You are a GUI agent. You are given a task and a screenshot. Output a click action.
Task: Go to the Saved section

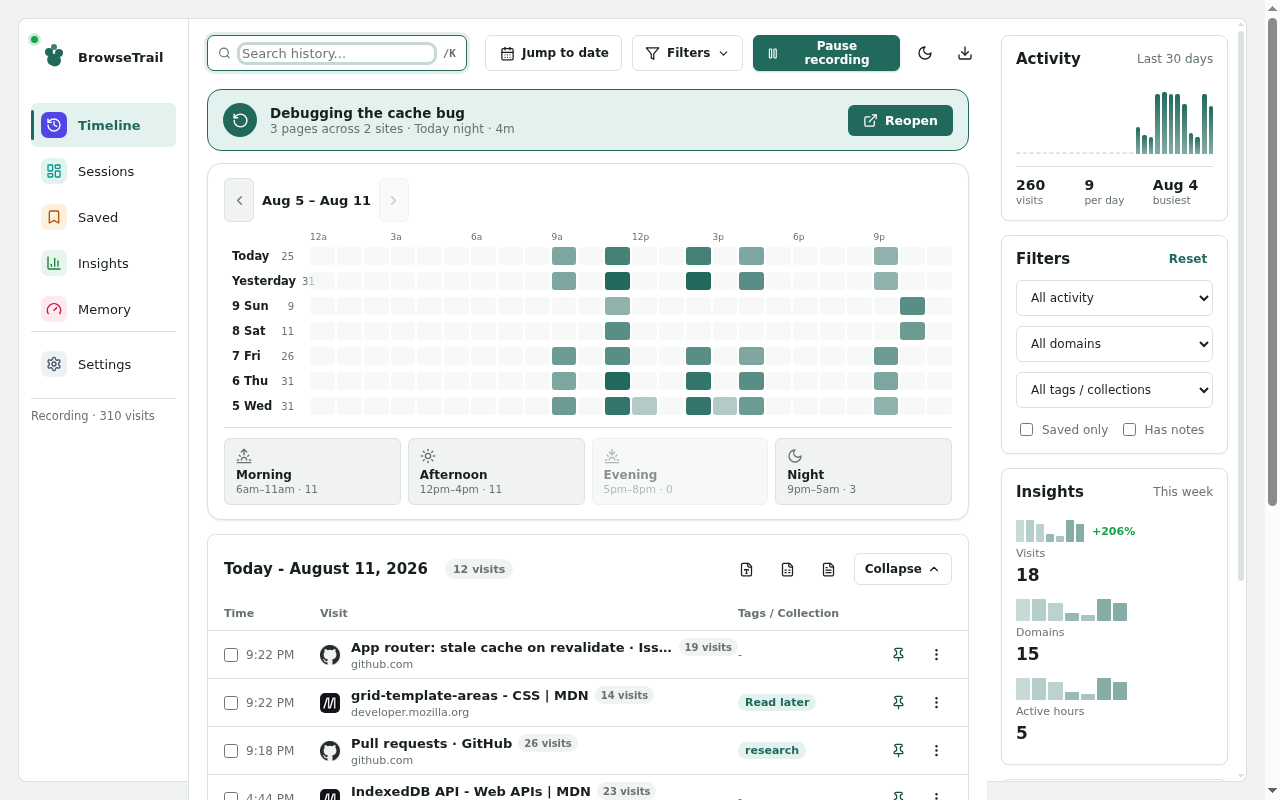[x=103, y=217]
